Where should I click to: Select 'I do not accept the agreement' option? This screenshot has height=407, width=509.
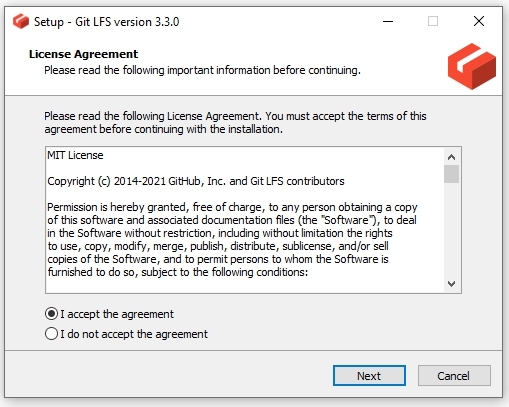pyautogui.click(x=51, y=334)
